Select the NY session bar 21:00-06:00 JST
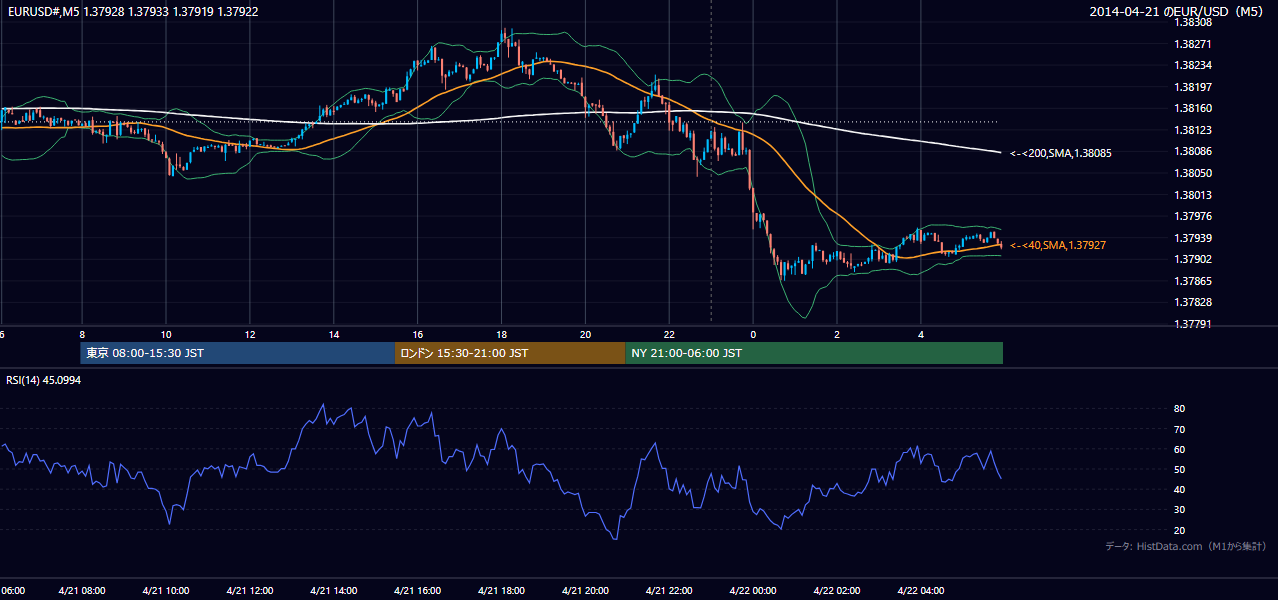Screen dimensions: 1278x600 814,353
